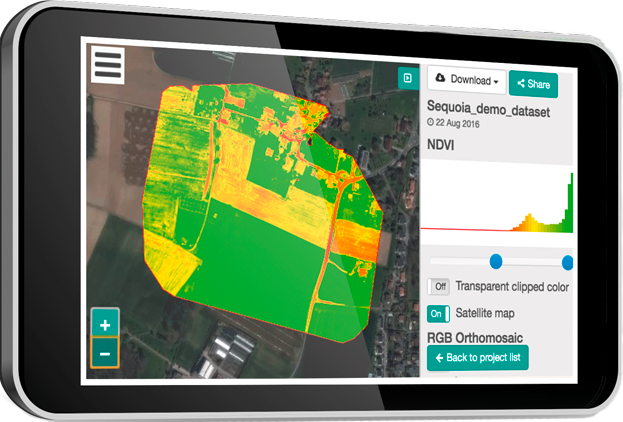Screen dimensions: 623x422
Task: Click the Sequoia_demo_dataset title
Action: tap(488, 109)
